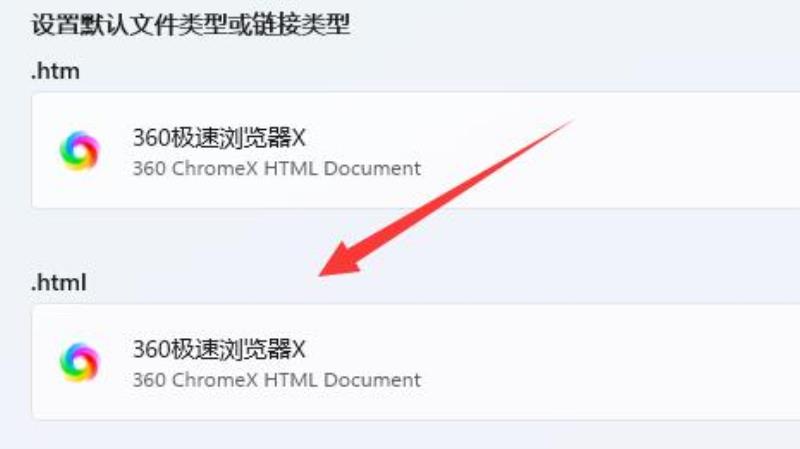The width and height of the screenshot is (800, 449).
Task: Click 360 ChromeX HTML Document under .htm
Action: coord(277,168)
